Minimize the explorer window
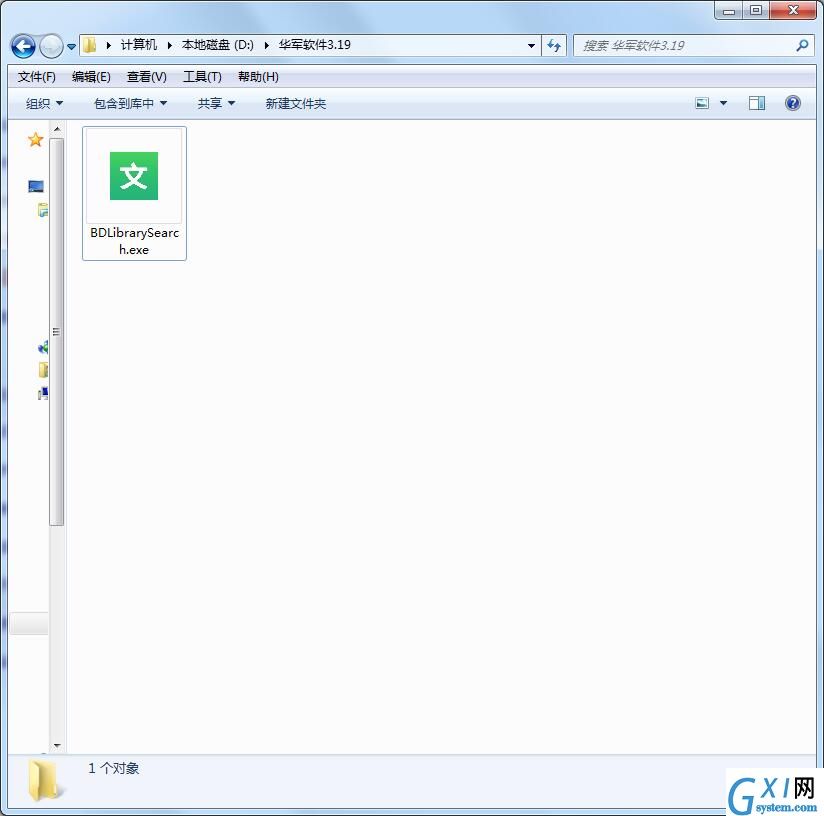 729,11
